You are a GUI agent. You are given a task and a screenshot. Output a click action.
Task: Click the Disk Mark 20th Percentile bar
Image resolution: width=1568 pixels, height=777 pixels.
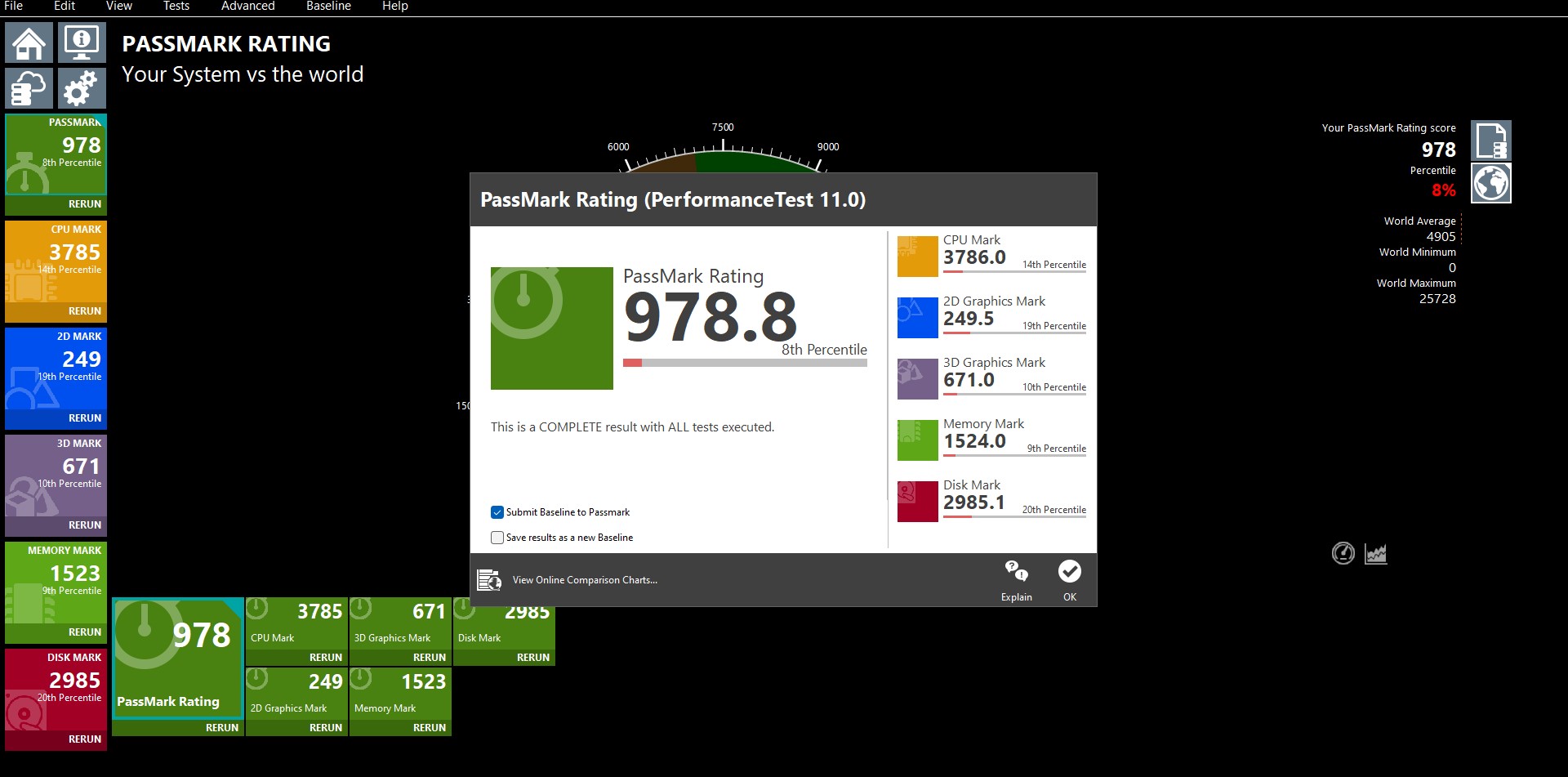[1015, 516]
